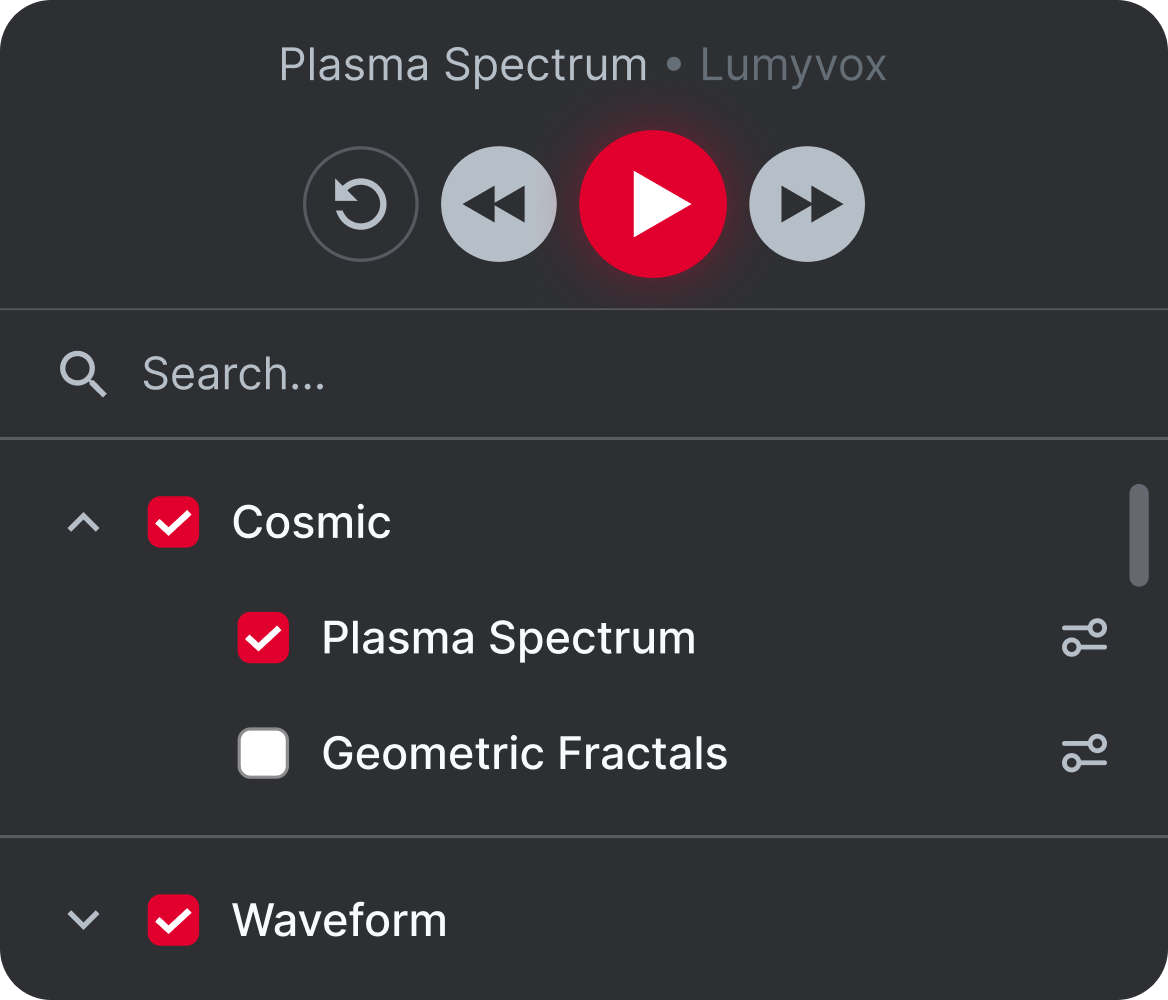Open Plasma Spectrum settings sliders icon
The image size is (1168, 1000).
click(1084, 637)
